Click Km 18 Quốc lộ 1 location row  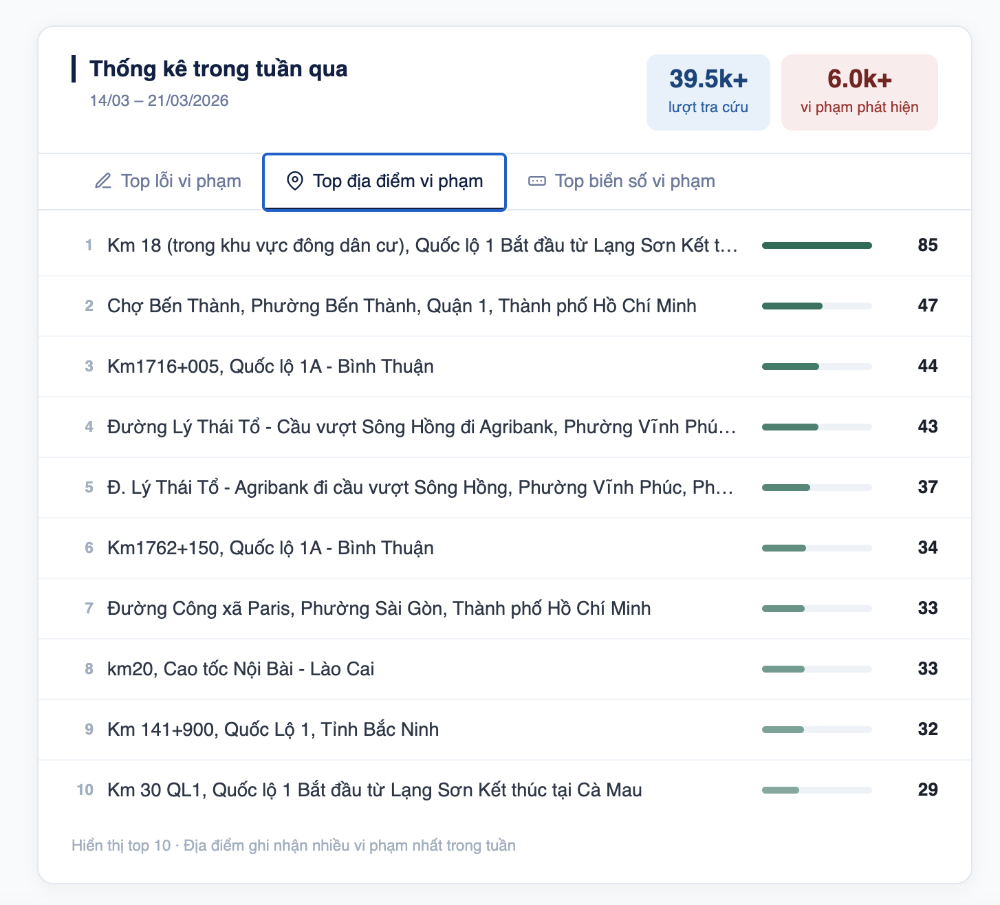(422, 245)
